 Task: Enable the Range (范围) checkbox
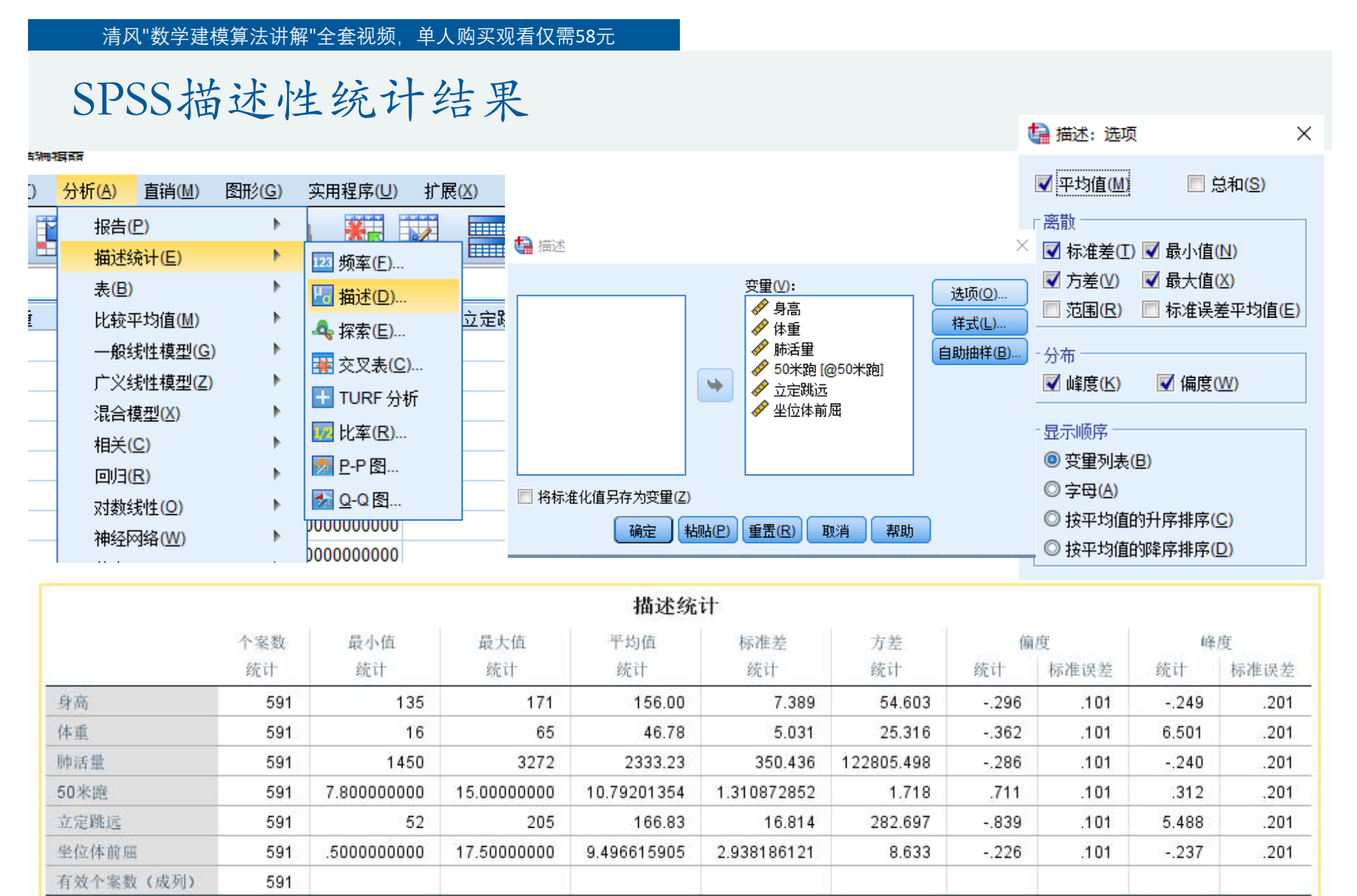coord(1052,310)
